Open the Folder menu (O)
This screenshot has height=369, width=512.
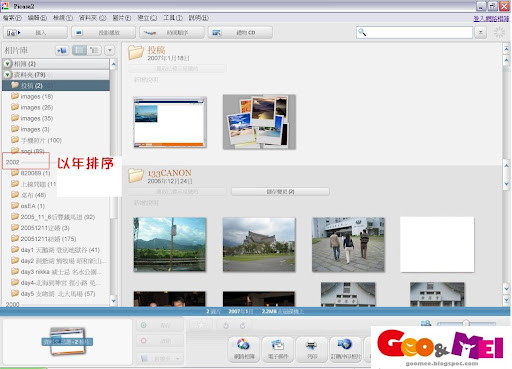[x=92, y=18]
